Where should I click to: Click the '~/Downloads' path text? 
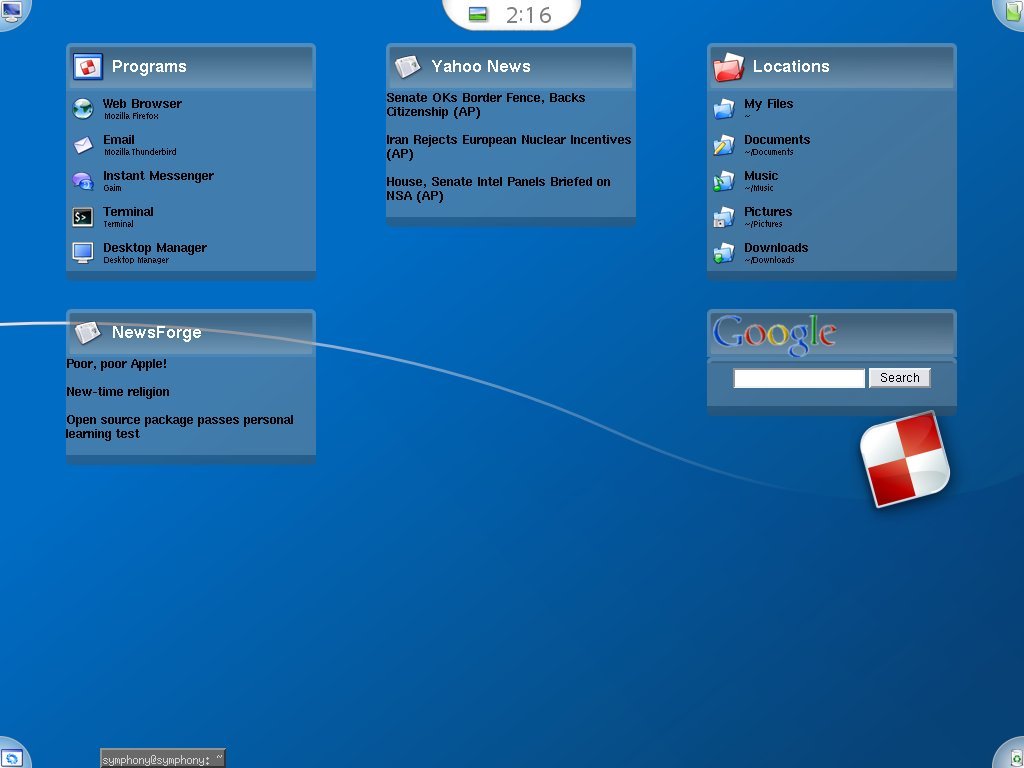pyautogui.click(x=769, y=260)
